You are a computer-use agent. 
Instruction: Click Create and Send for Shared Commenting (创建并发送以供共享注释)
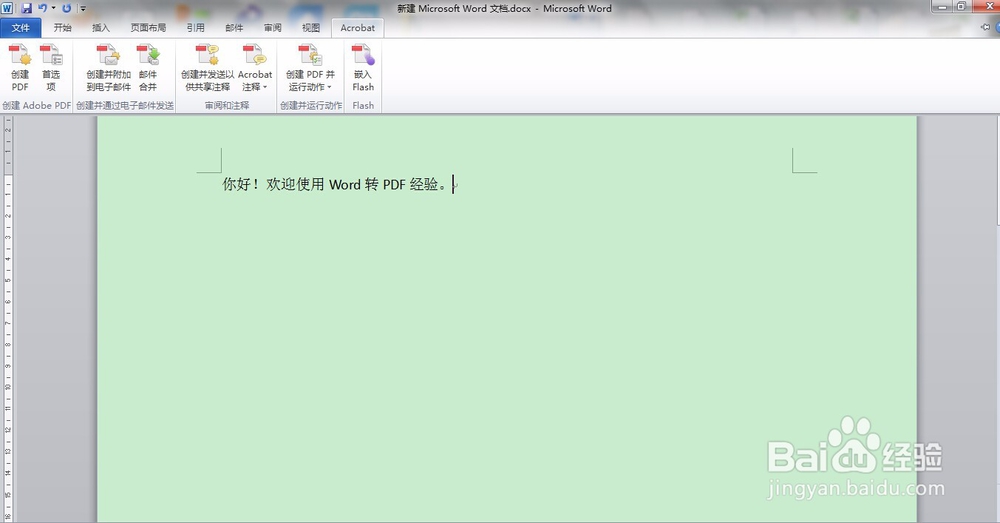(207, 68)
